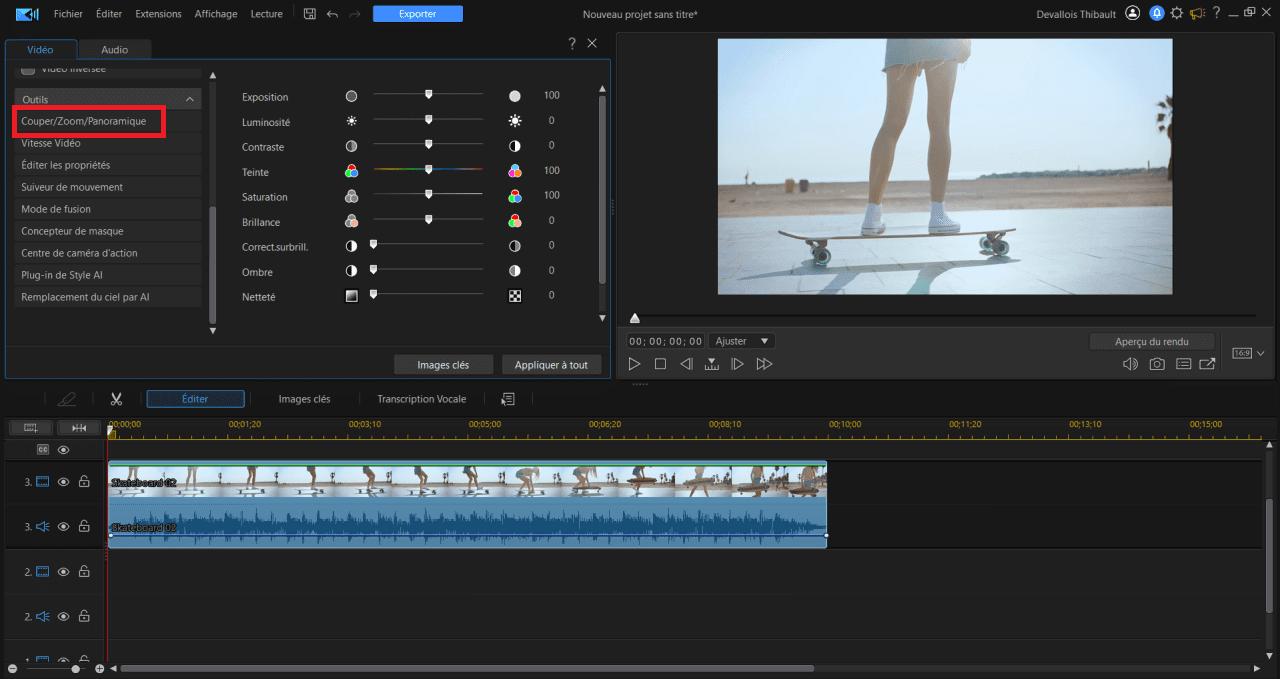Click the Éditer button in timeline toolbar

tap(195, 399)
